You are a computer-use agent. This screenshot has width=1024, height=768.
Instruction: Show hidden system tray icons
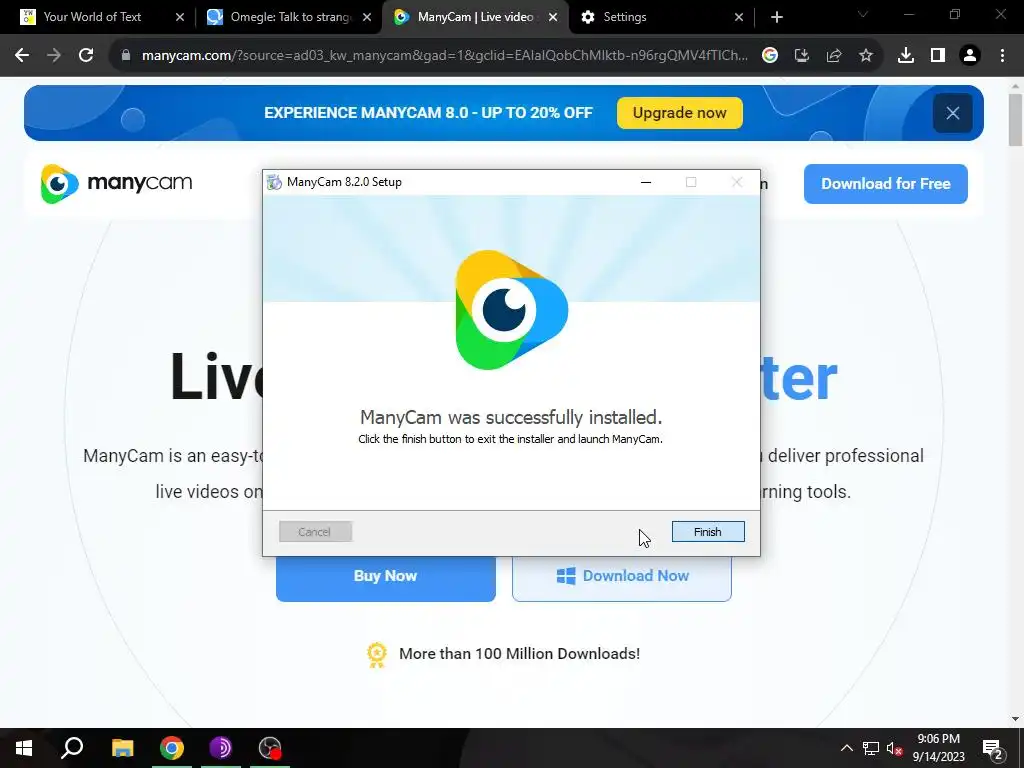(846, 748)
